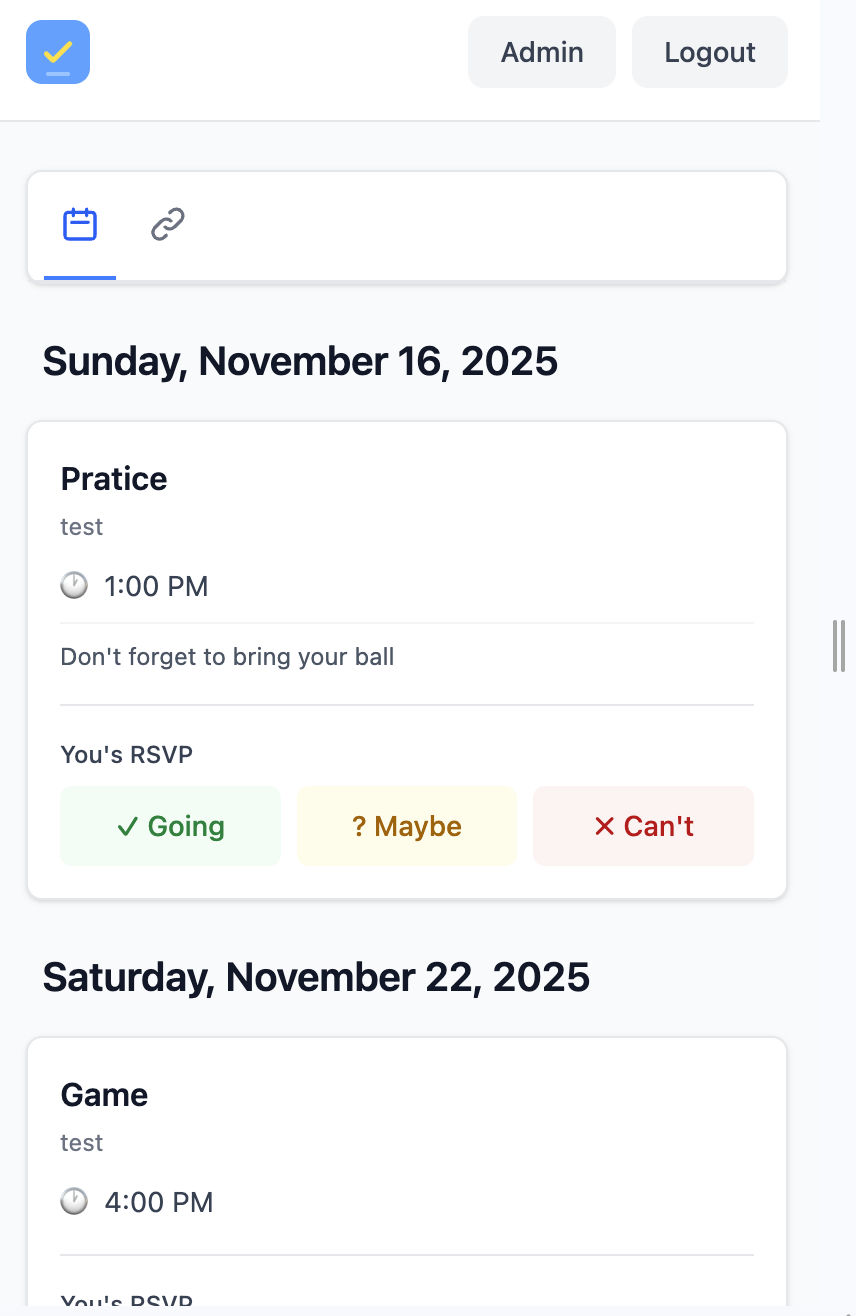This screenshot has width=856, height=1316.
Task: Click the clock icon beside 1:00 PM
Action: (x=74, y=586)
